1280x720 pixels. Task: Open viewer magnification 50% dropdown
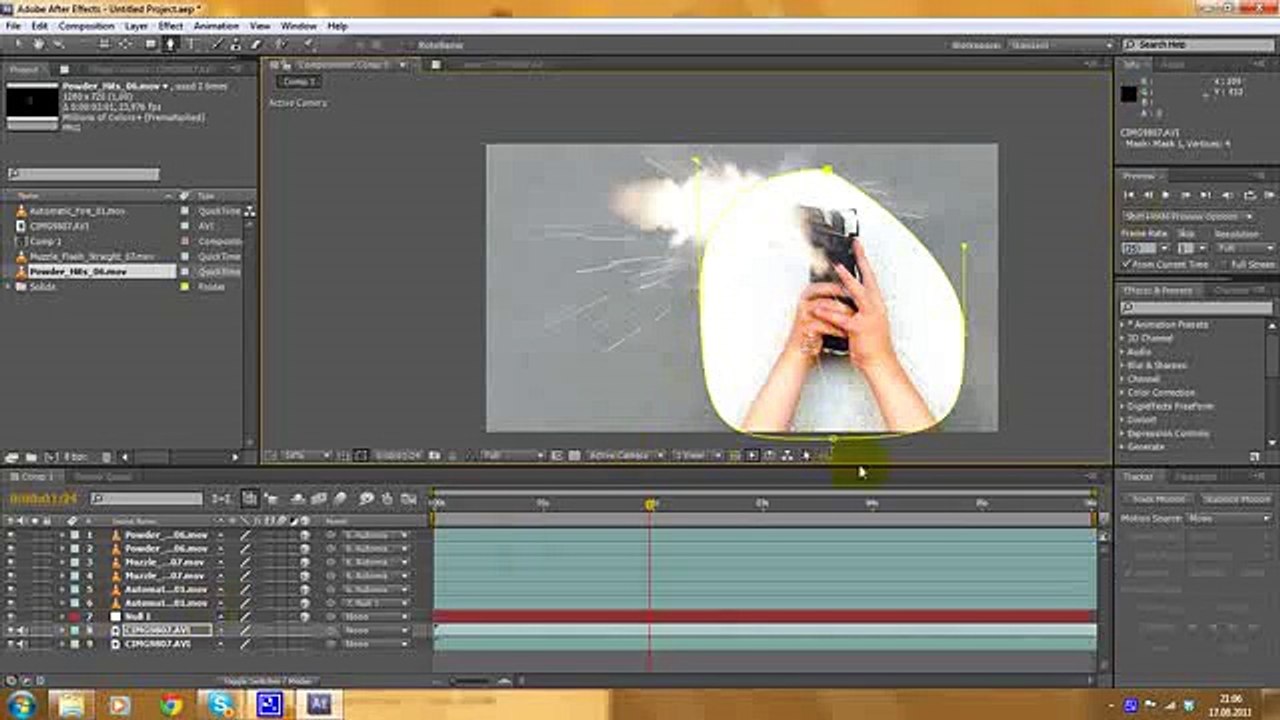[305, 456]
